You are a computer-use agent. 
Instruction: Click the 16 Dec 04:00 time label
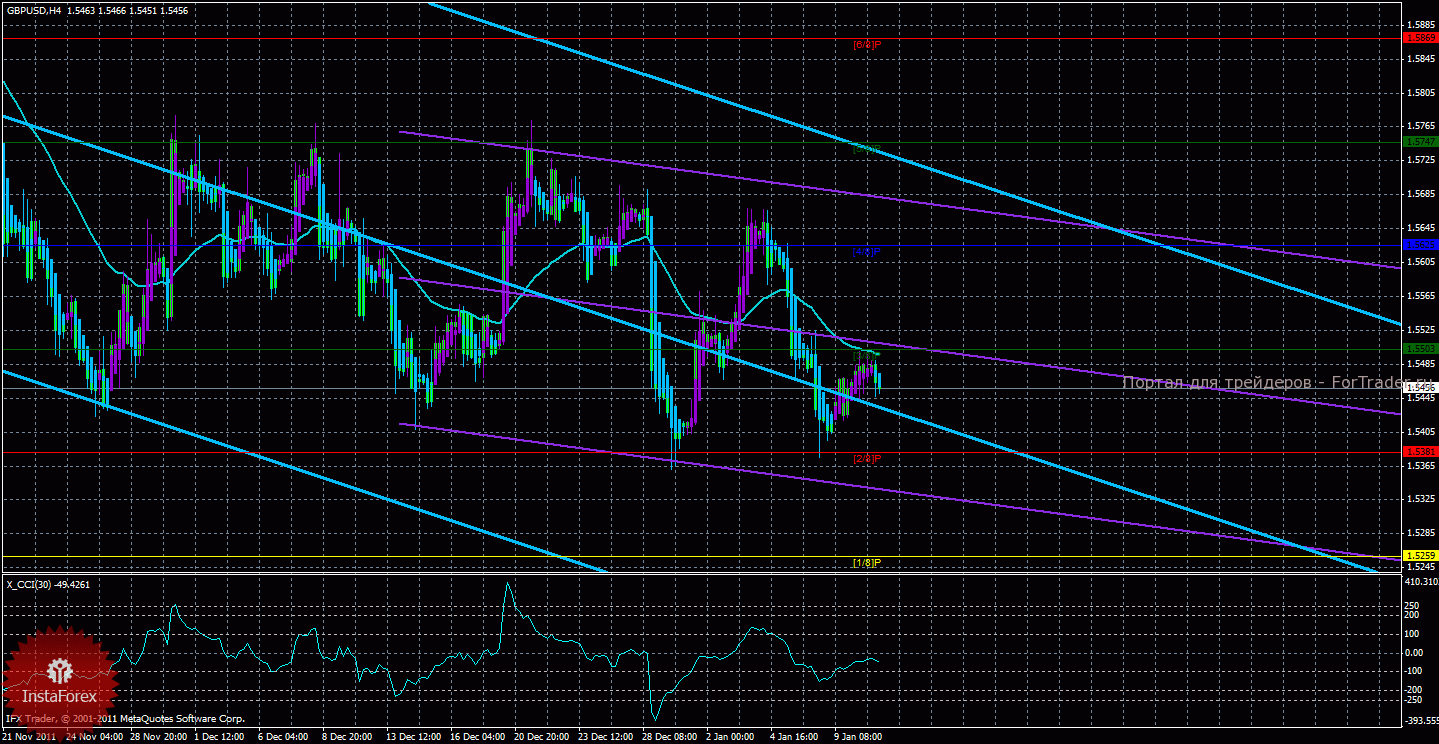479,737
